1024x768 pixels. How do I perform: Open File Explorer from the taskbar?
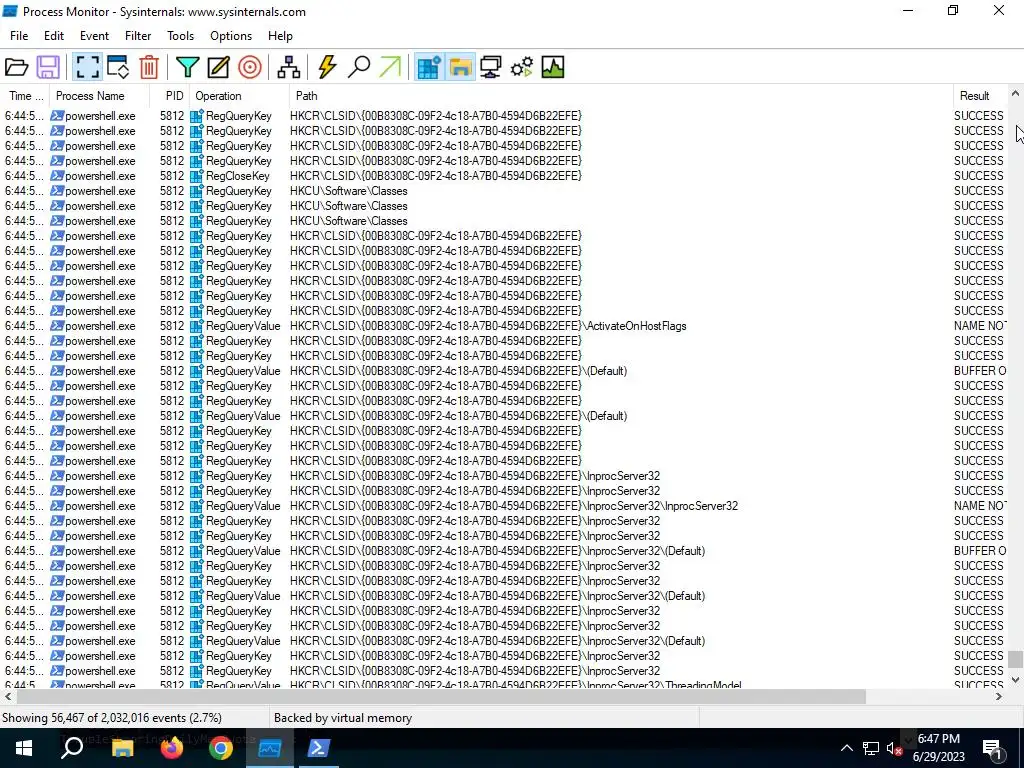pyautogui.click(x=122, y=748)
